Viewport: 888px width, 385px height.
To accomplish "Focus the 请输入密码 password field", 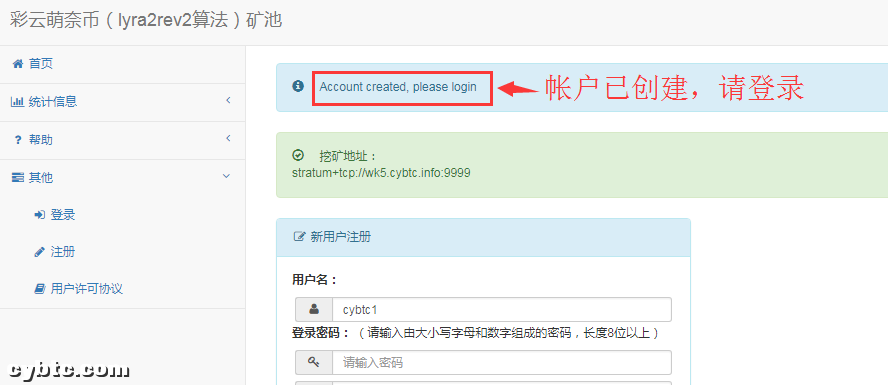I will click(502, 362).
